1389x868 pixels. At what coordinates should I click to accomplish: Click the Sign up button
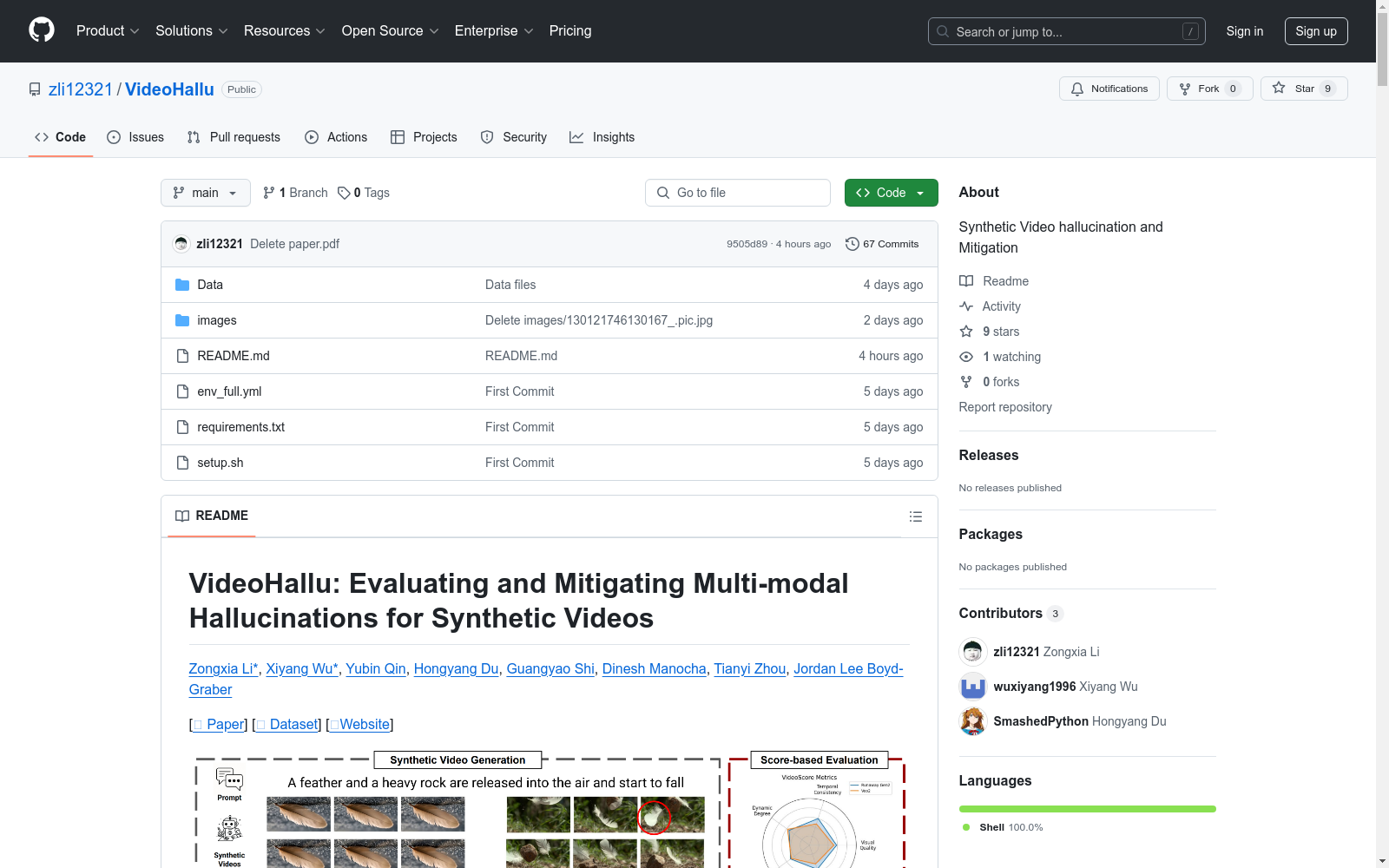point(1316,31)
